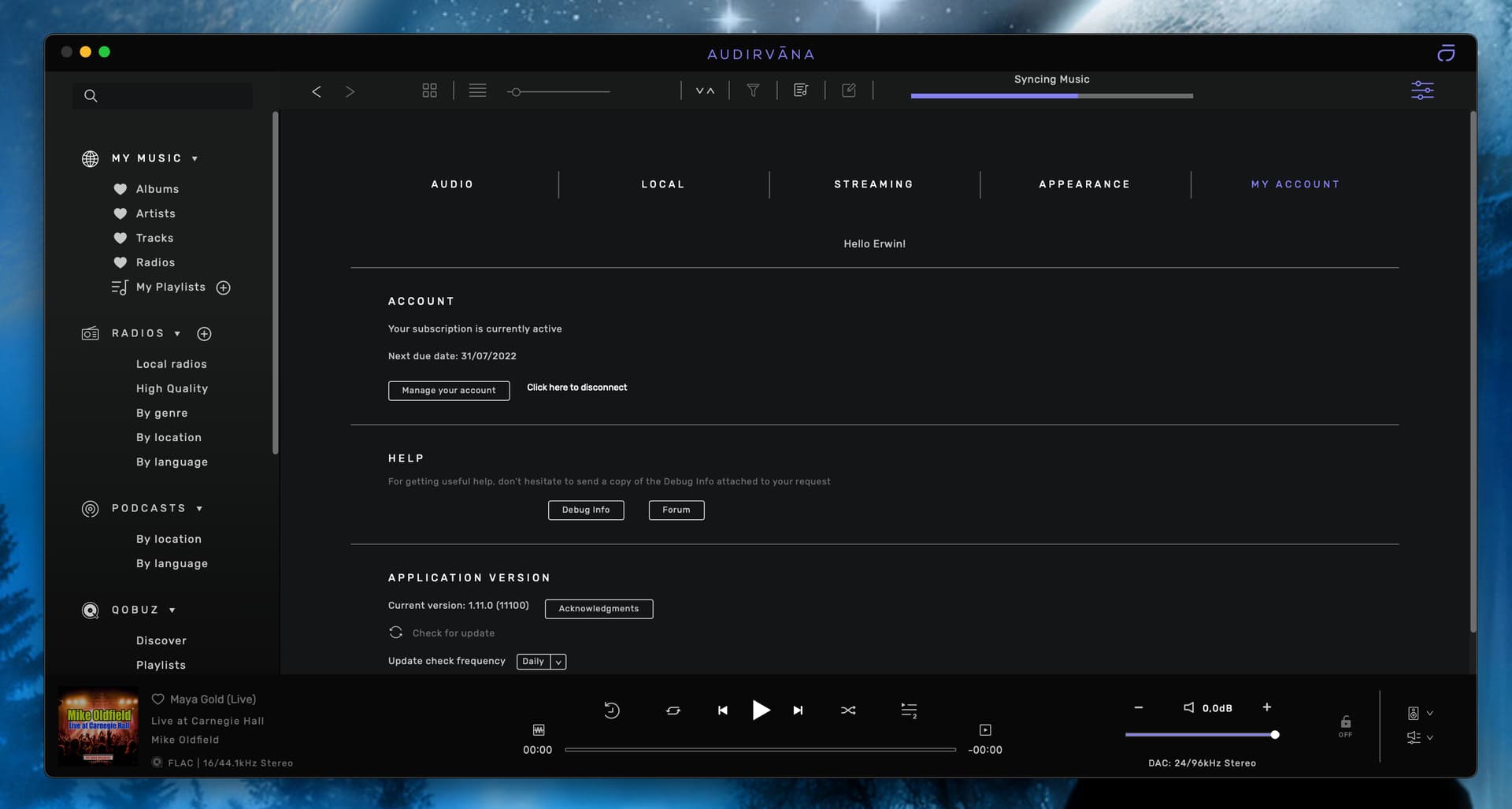Start playback with the play button

[x=761, y=710]
